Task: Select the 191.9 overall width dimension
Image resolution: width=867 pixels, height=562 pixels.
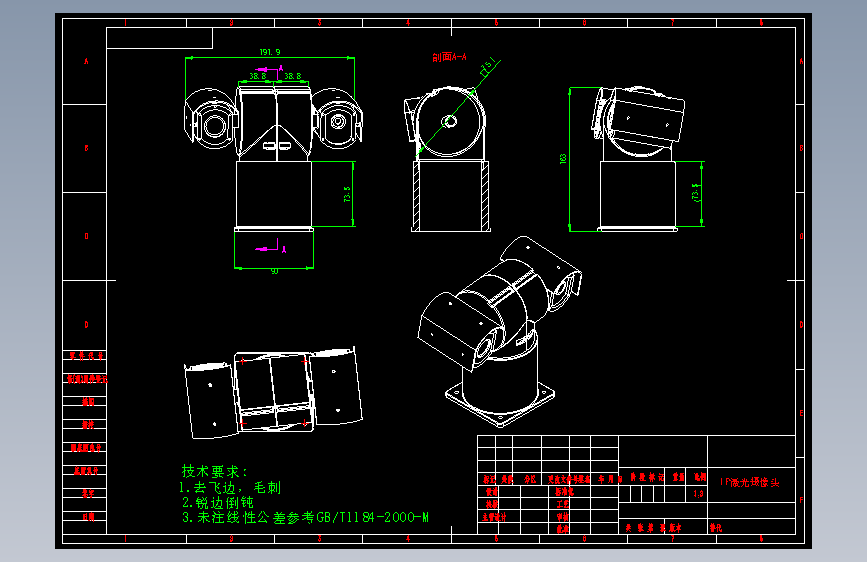Action: click(x=270, y=52)
